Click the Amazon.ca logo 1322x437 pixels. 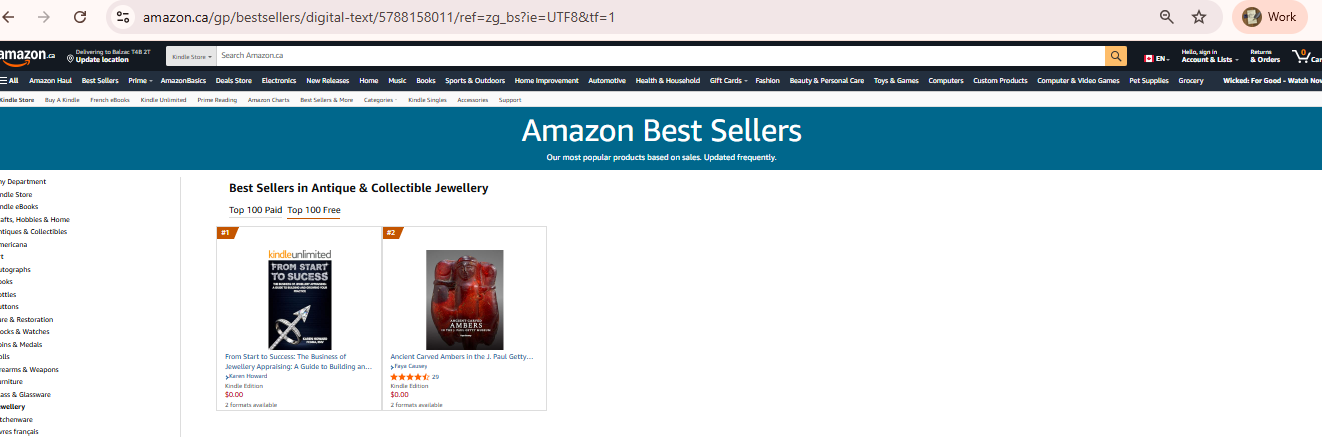(x=27, y=56)
